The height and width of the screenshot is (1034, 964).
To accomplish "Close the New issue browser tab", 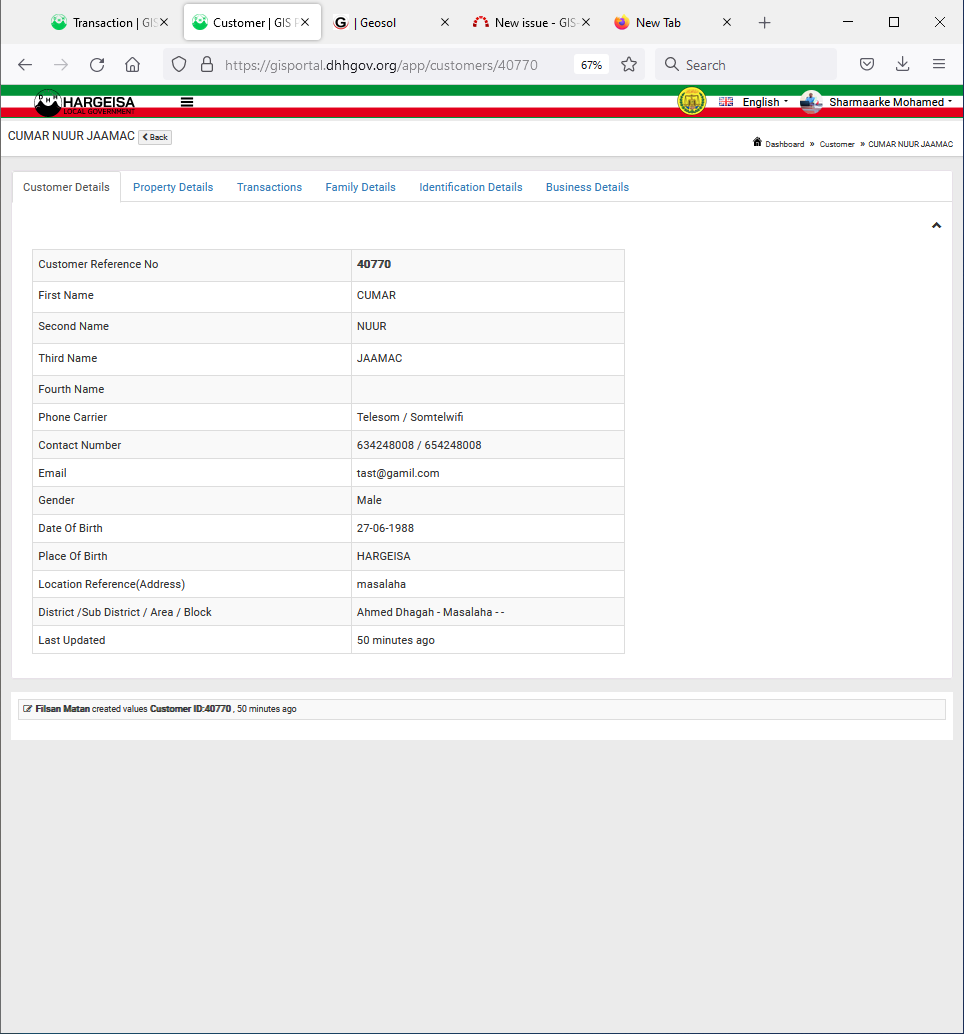I will [x=586, y=22].
